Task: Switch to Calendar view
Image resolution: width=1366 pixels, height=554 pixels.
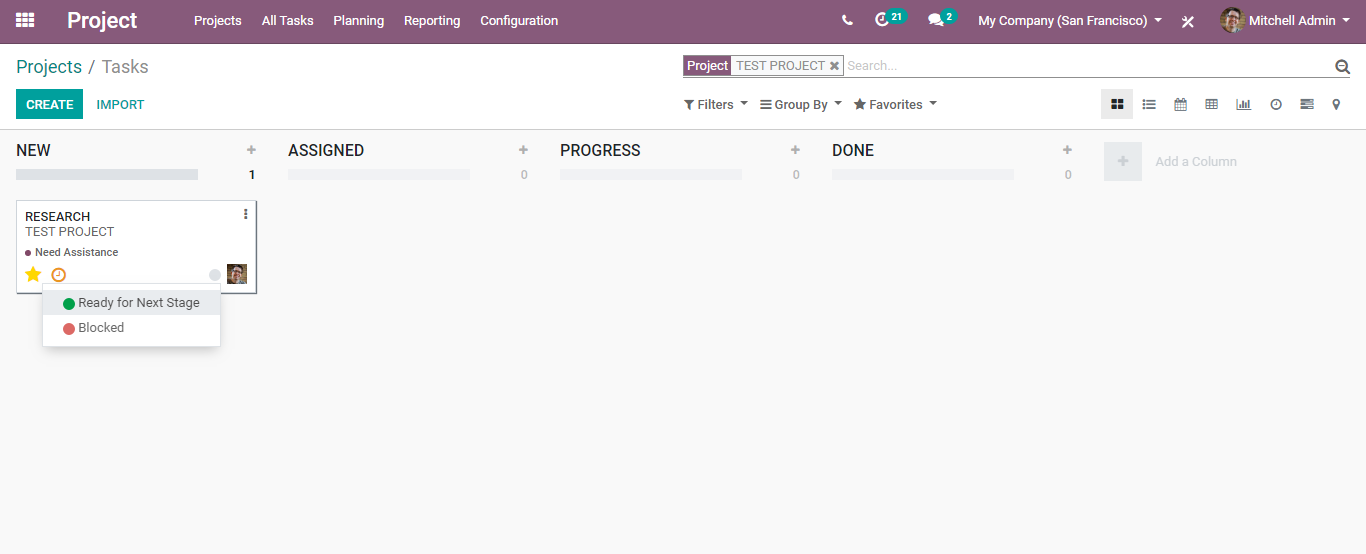Action: pyautogui.click(x=1180, y=104)
